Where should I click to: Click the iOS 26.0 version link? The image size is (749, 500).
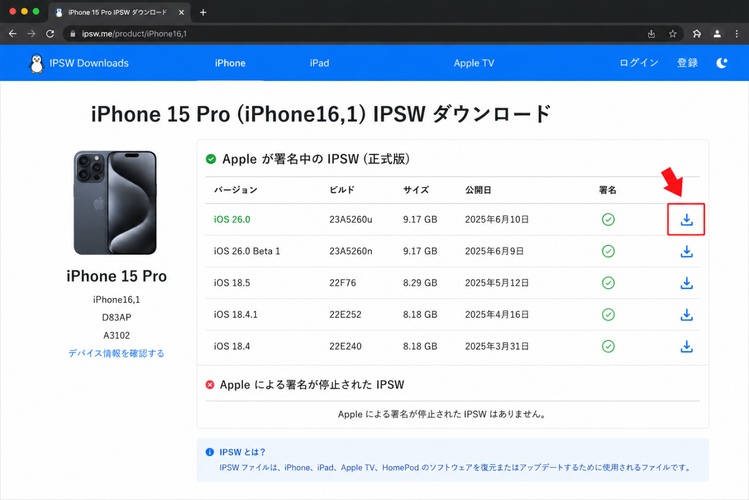(x=232, y=220)
